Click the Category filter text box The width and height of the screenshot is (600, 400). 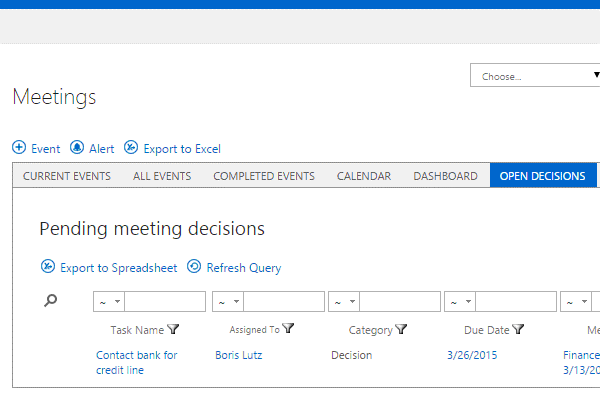click(400, 302)
